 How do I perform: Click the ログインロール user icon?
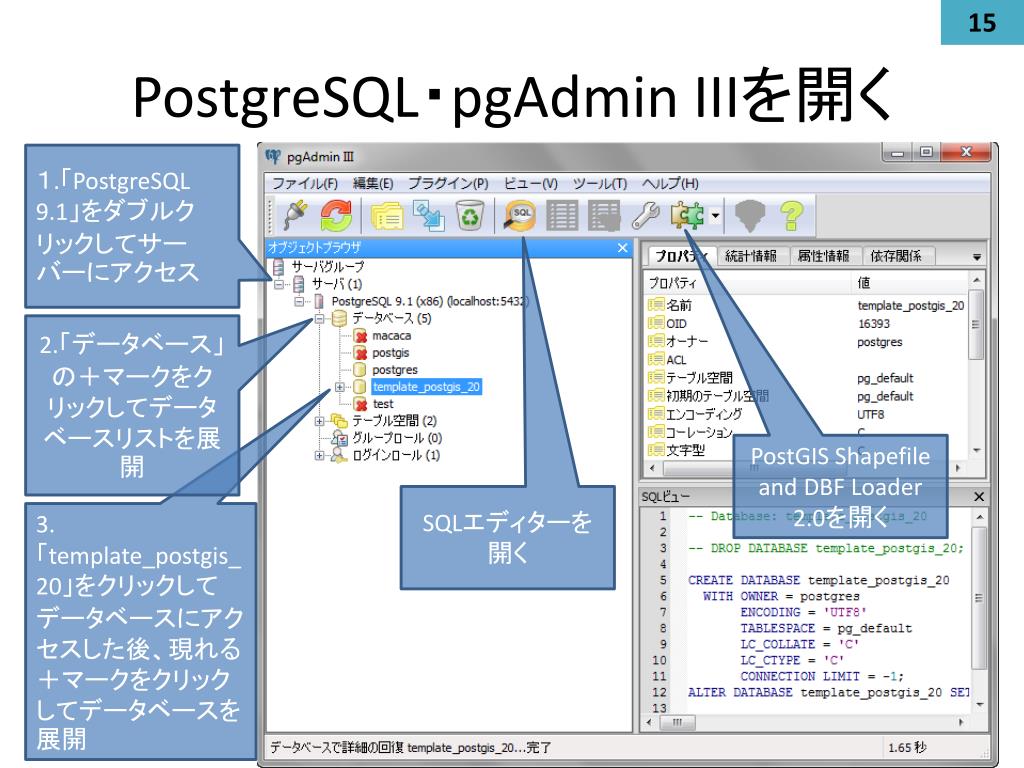coord(339,455)
